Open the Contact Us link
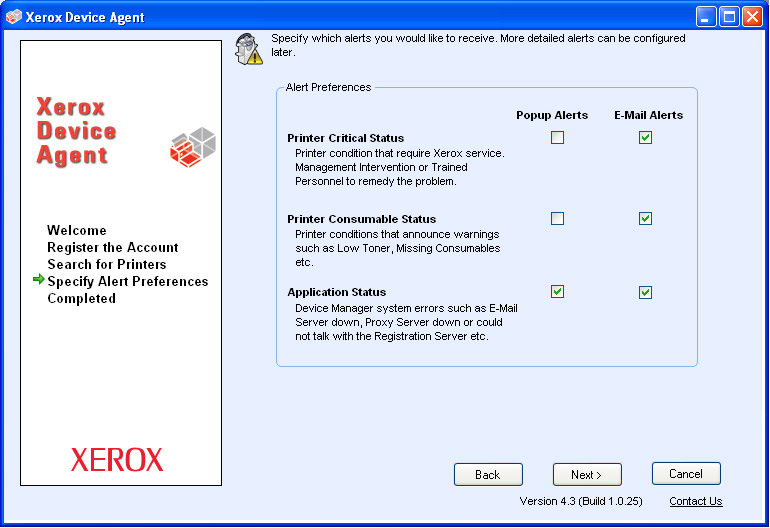This screenshot has height=528, width=770. click(x=695, y=501)
